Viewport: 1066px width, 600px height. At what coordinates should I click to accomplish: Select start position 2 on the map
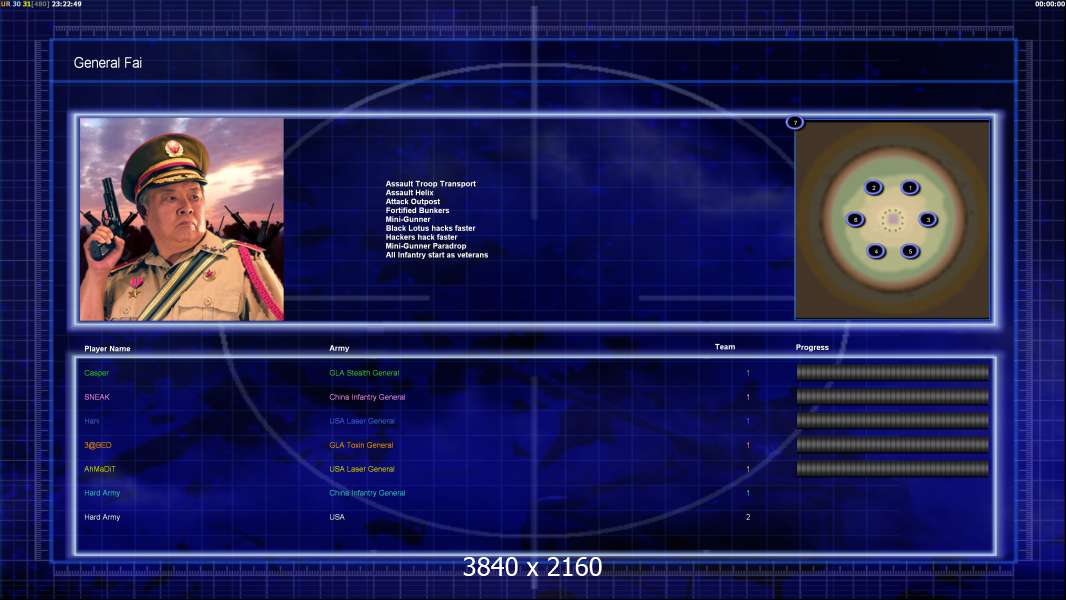coord(874,188)
